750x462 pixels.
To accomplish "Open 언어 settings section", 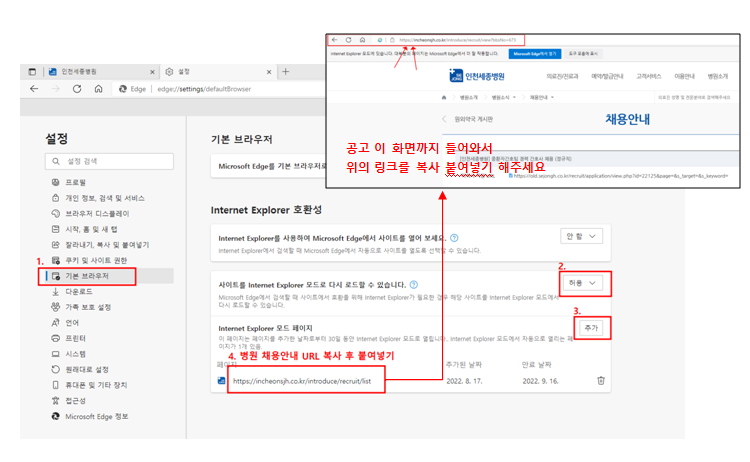I will coord(72,323).
